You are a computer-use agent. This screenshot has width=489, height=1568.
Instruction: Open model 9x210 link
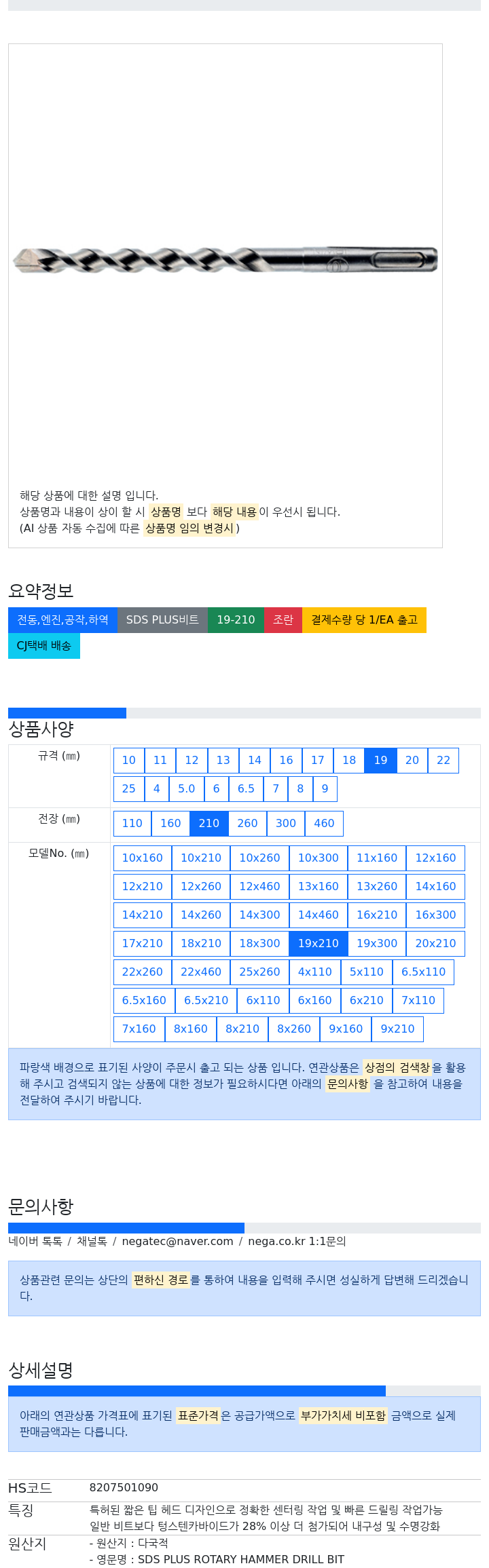pos(397,1029)
